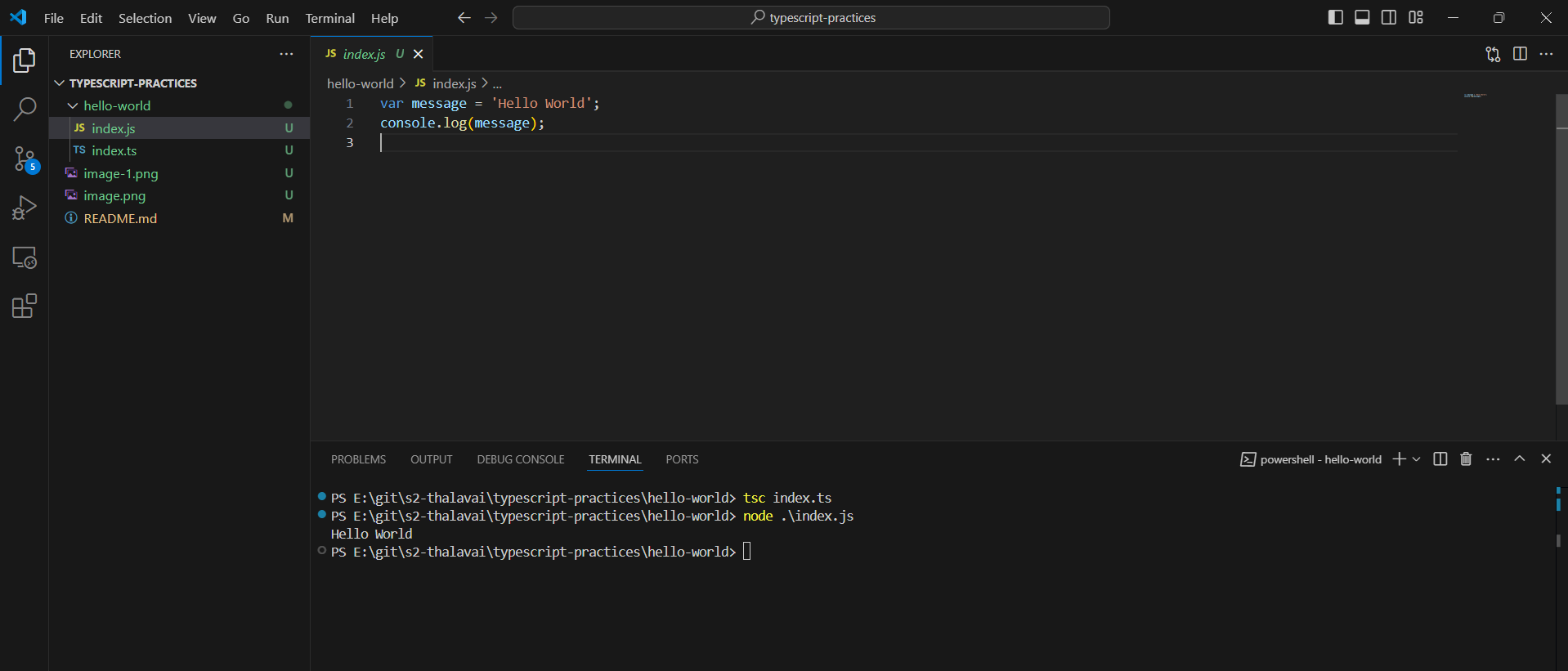Maximize the panel with up chevron

click(x=1519, y=459)
